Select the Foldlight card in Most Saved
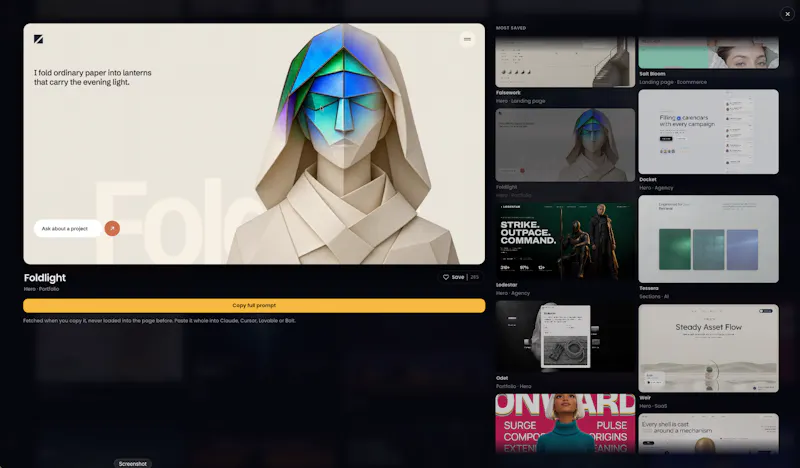800x468 pixels. click(x=565, y=145)
